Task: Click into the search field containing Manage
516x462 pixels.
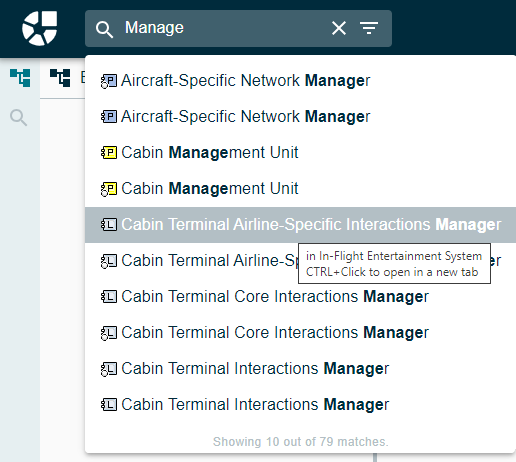Action: 223,28
